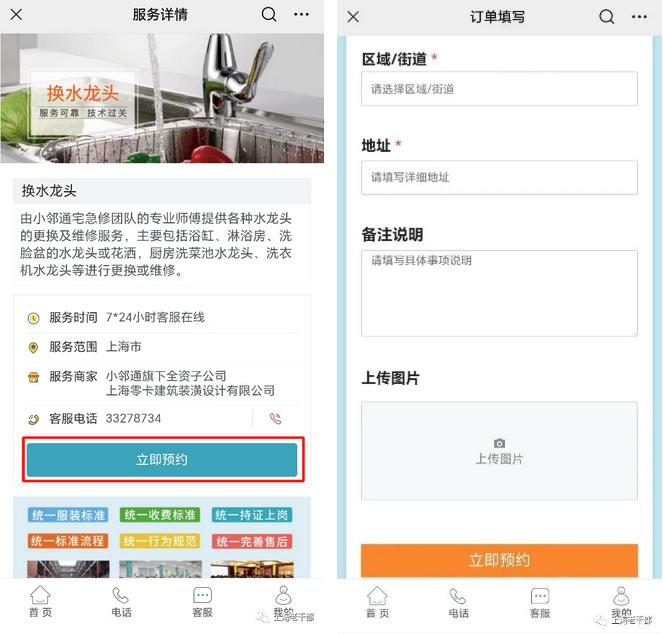Image resolution: width=663 pixels, height=634 pixels.
Task: Tap the 7*24小时客服在线 text
Action: [155, 317]
